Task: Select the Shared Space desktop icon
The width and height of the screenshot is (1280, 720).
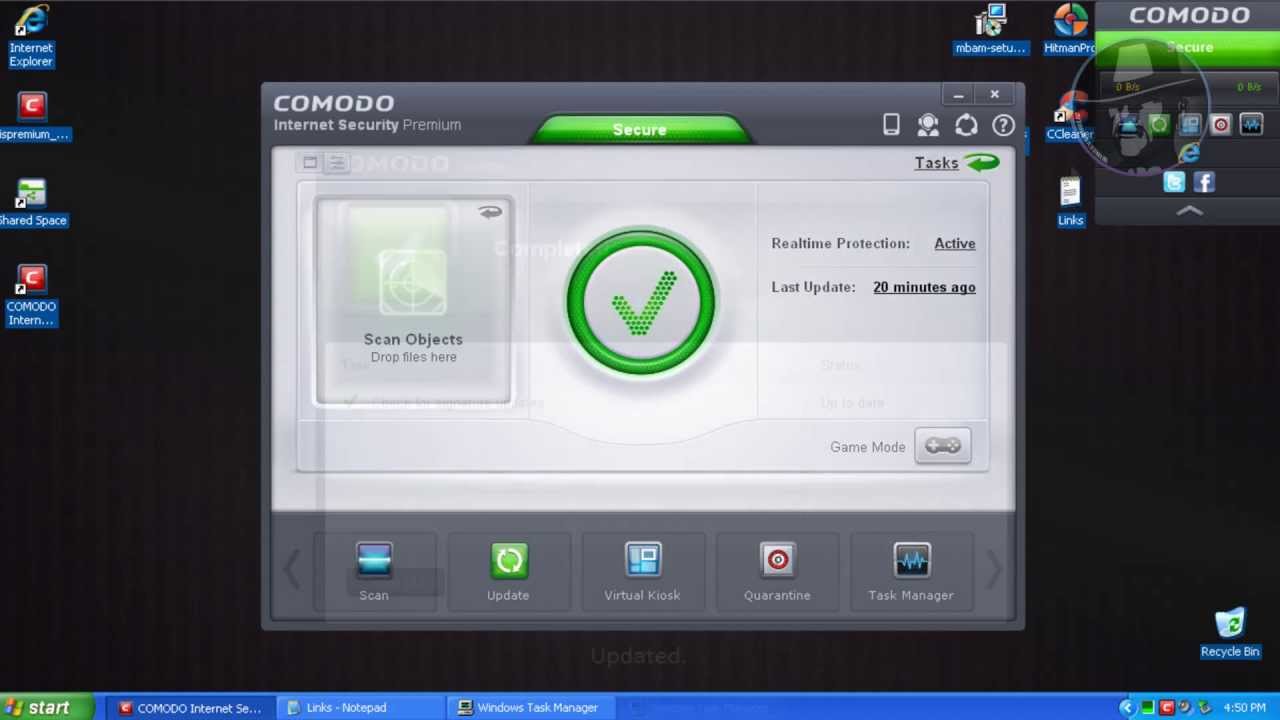Action: (x=32, y=203)
